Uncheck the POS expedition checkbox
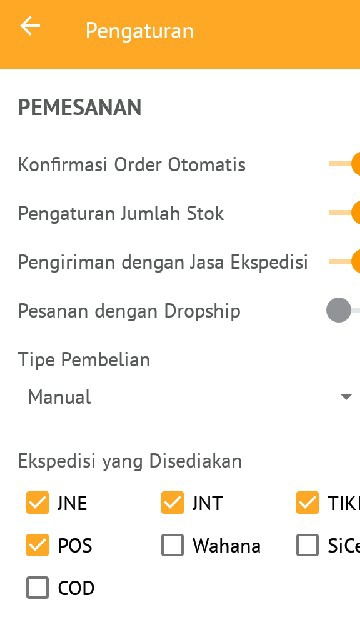This screenshot has width=360, height=640. [x=37, y=545]
